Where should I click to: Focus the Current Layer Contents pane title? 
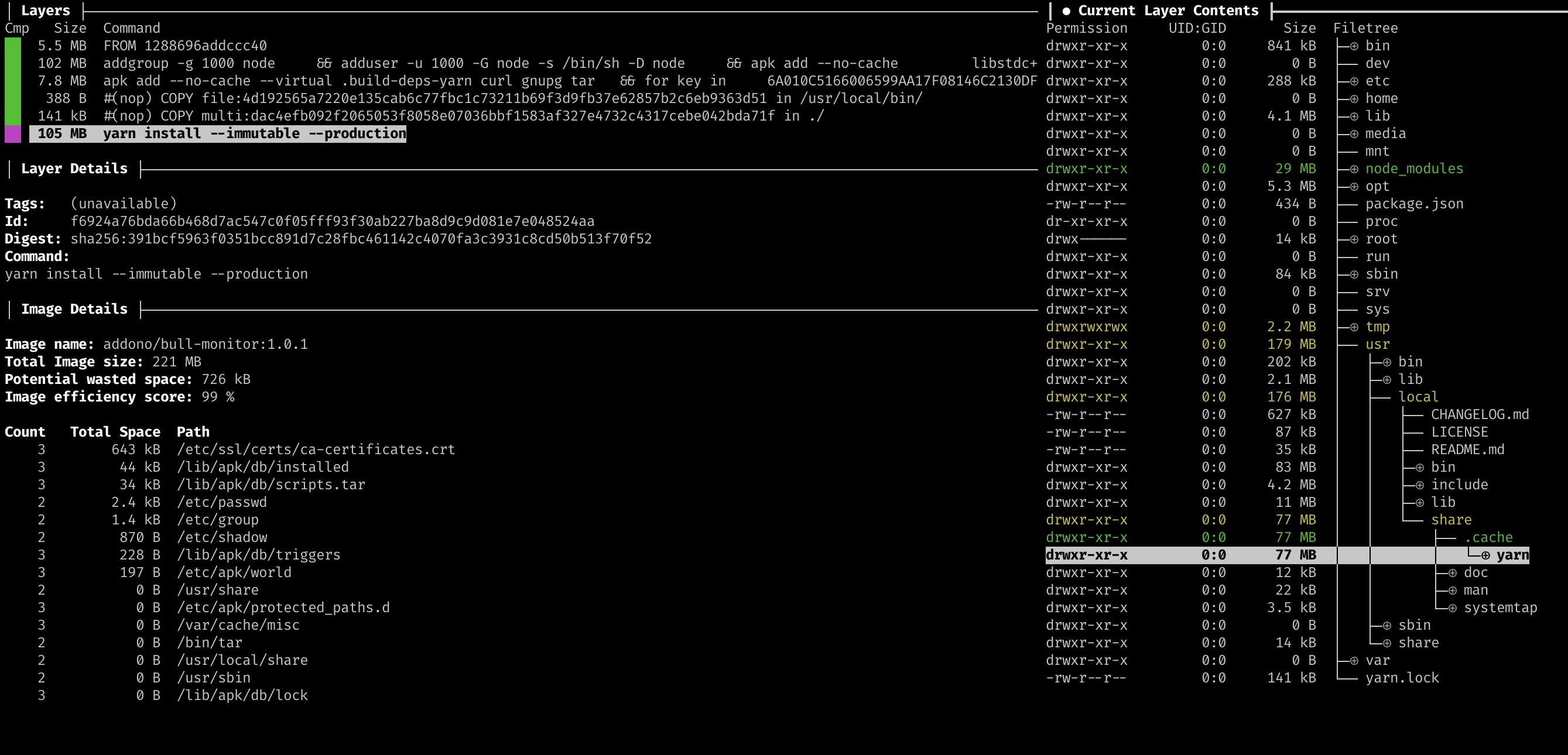tap(1168, 11)
